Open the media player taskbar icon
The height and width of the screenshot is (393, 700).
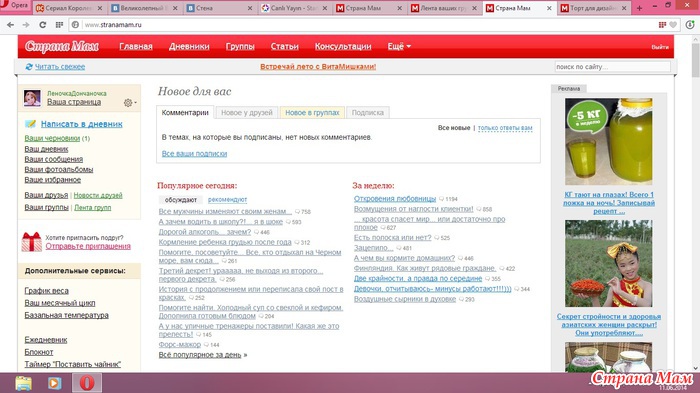[x=55, y=383]
